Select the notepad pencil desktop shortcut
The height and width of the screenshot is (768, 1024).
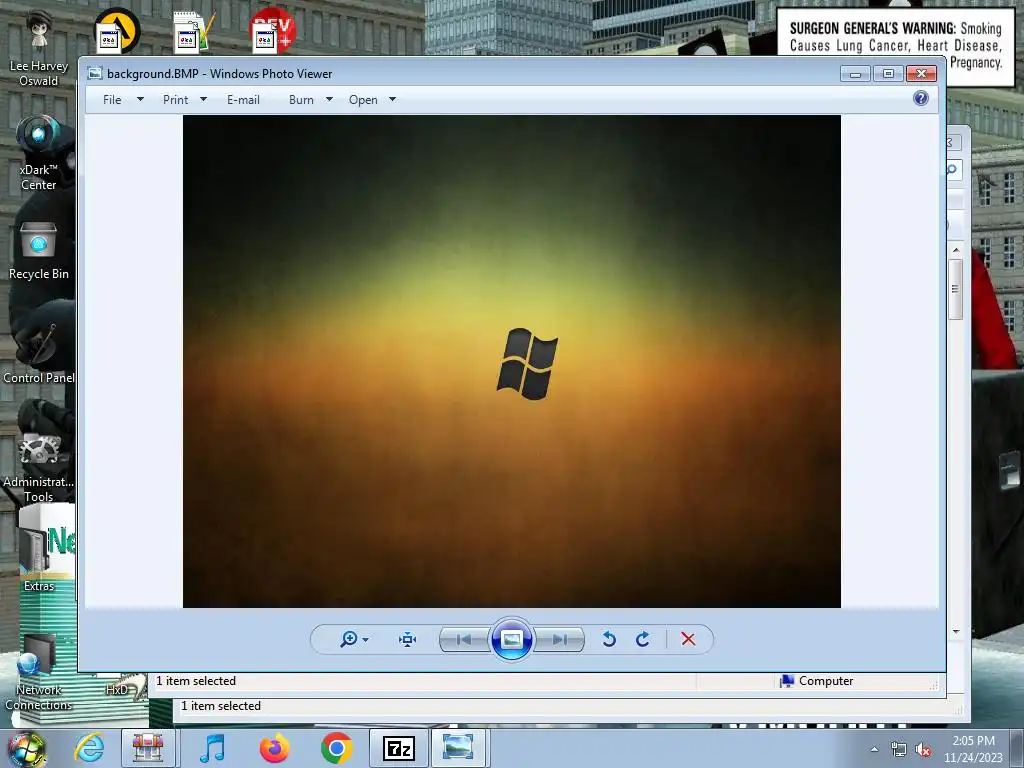point(195,31)
